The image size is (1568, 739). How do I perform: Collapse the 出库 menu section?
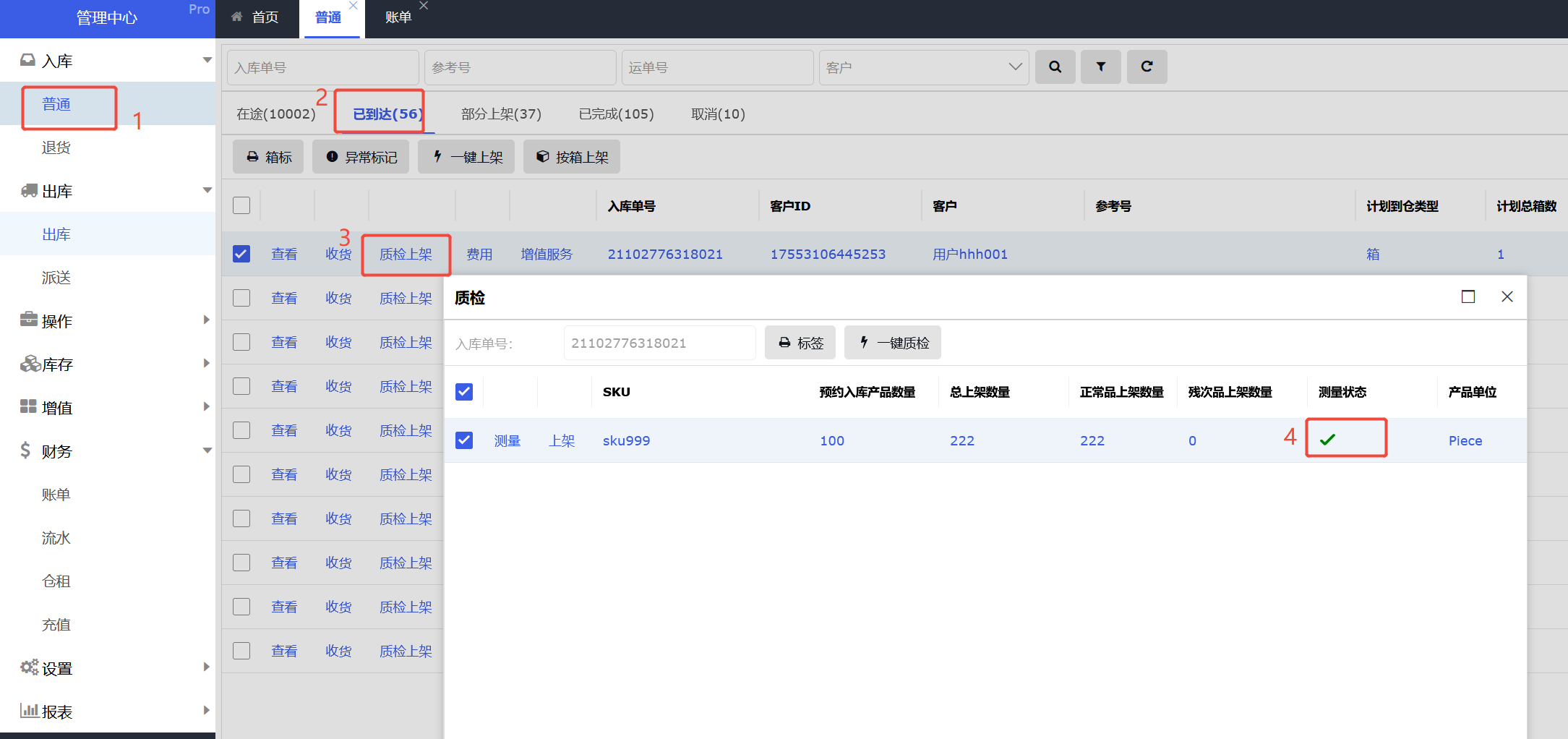click(207, 190)
